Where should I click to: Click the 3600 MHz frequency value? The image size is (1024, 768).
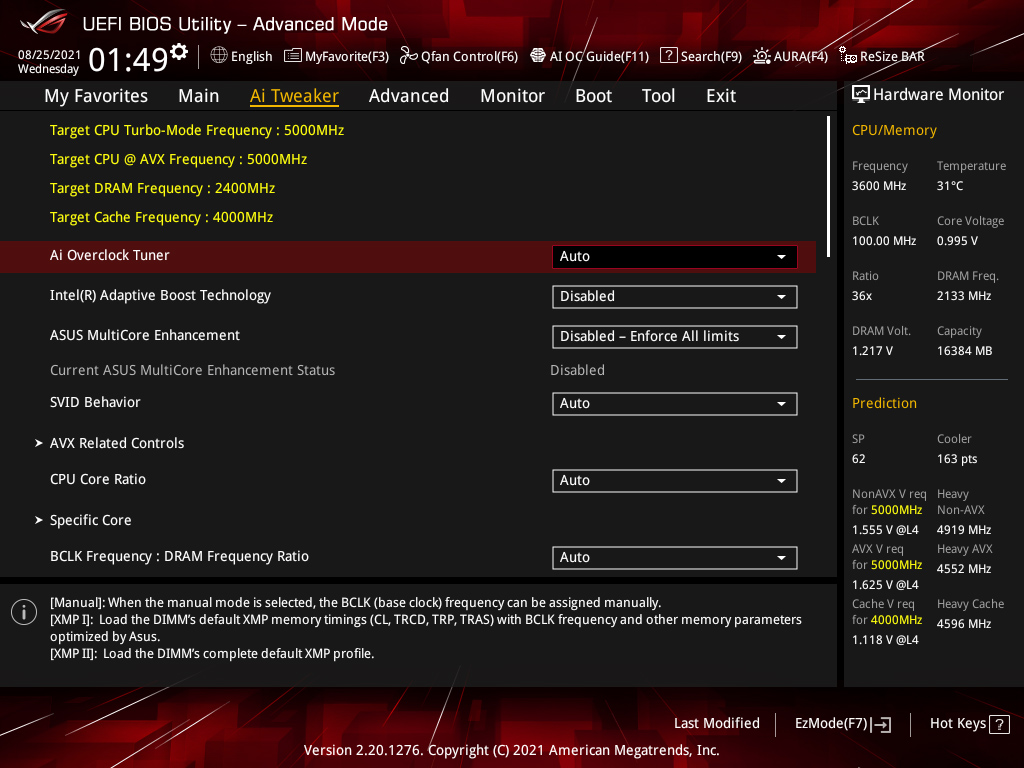coord(879,186)
